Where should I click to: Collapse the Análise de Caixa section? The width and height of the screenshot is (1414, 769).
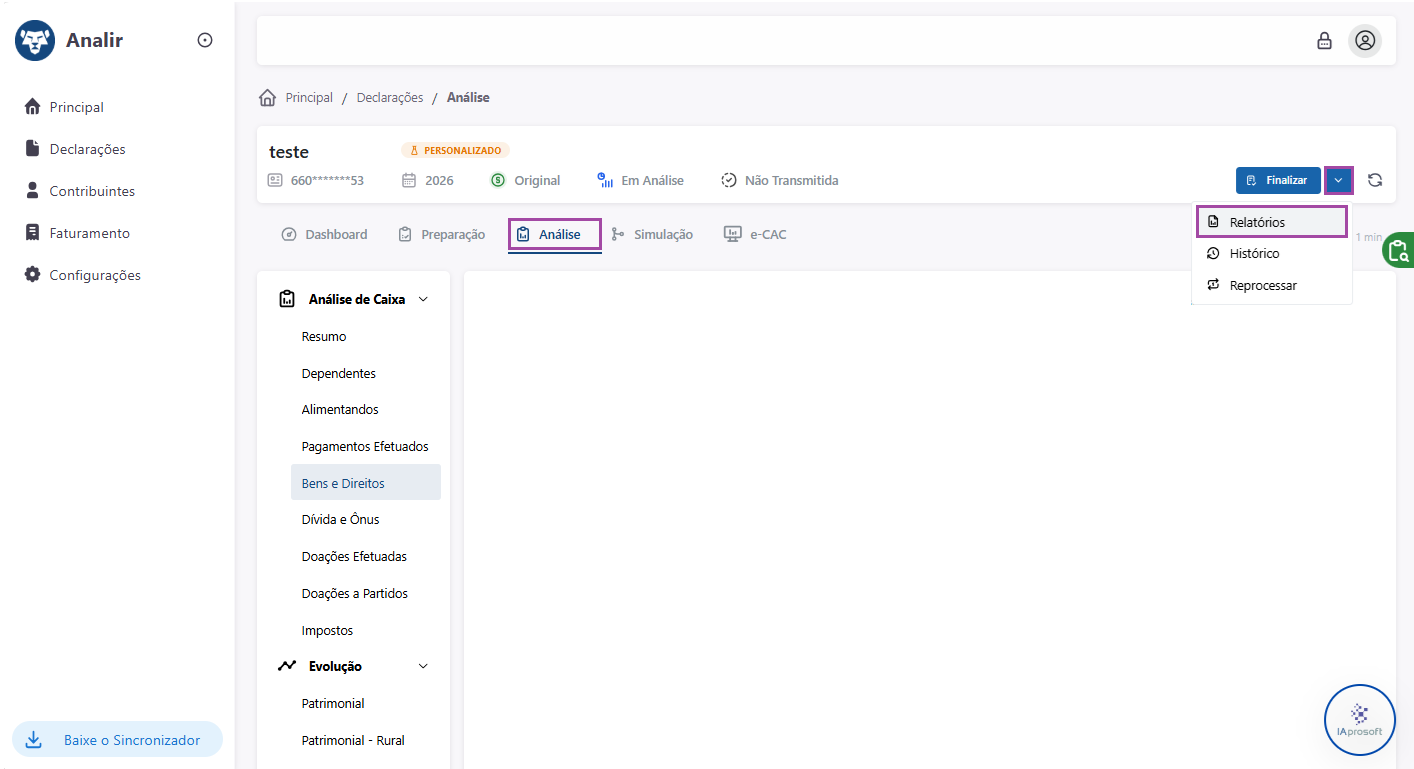click(x=423, y=299)
